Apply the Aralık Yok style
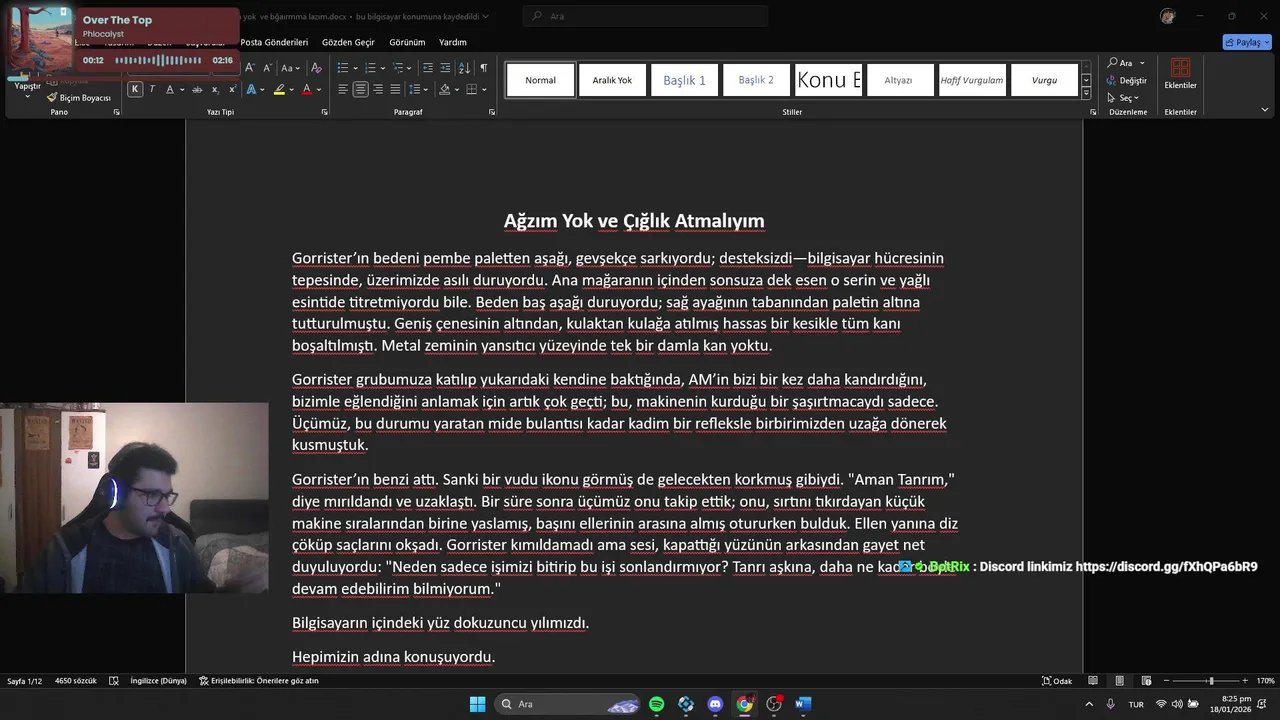1280x720 pixels. (612, 80)
